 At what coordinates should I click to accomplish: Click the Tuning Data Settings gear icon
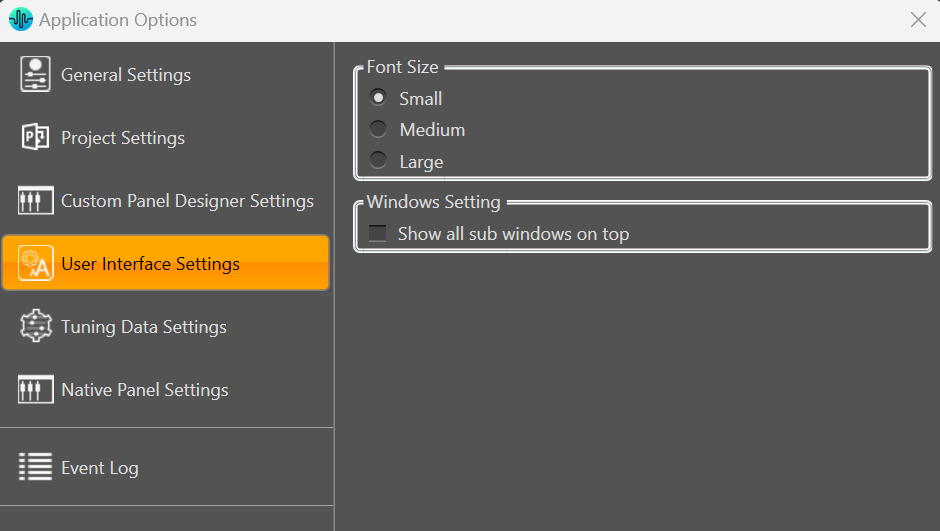(x=35, y=326)
